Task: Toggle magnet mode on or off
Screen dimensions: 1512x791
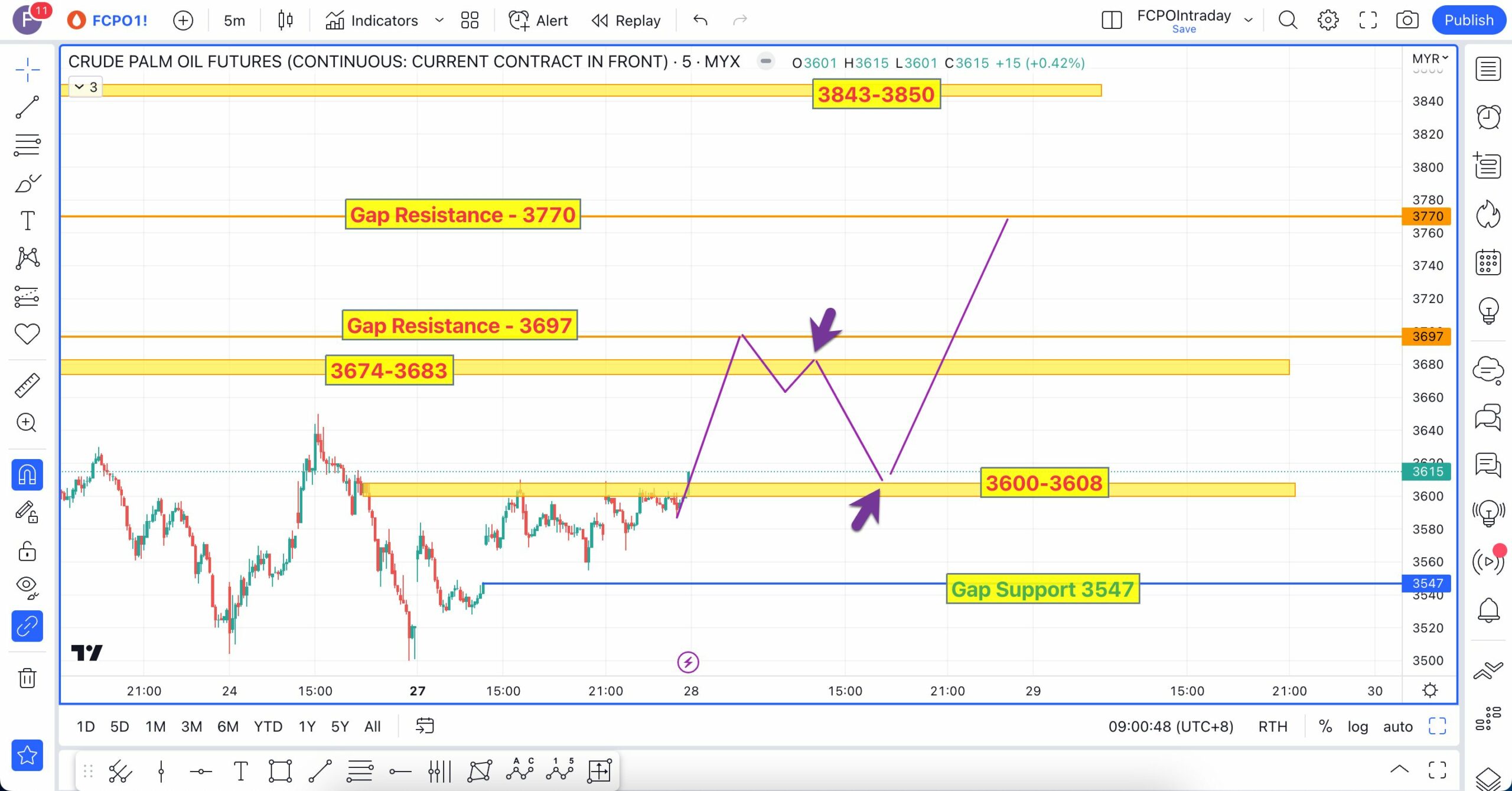Action: 27,474
